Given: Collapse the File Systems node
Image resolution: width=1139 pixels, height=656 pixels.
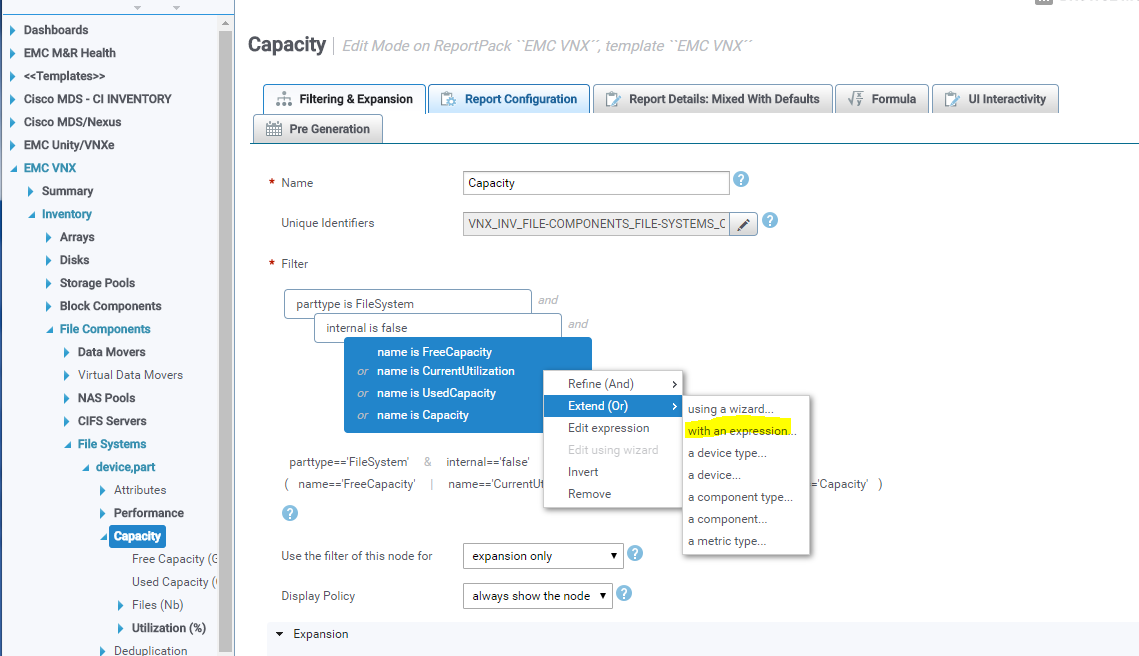Looking at the screenshot, I should 68,445.
